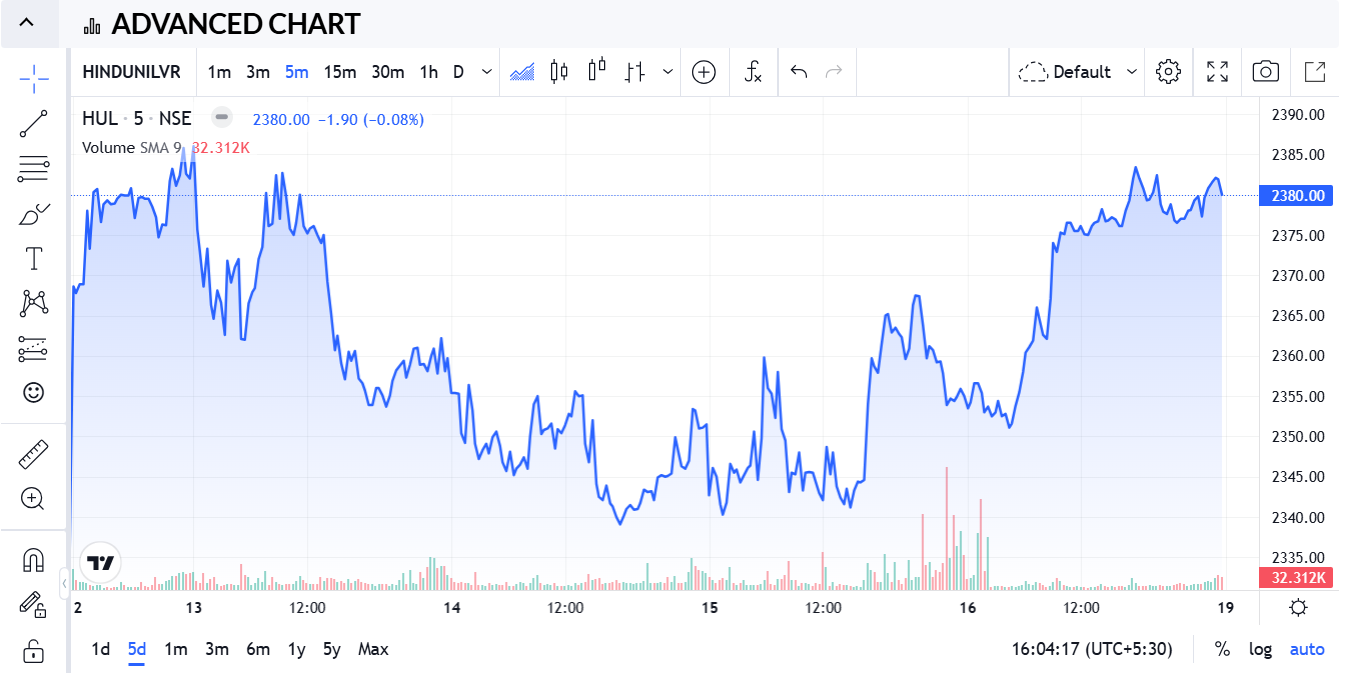Take a chart snapshot with camera
Viewport: 1350px width, 673px height.
pyautogui.click(x=1266, y=72)
